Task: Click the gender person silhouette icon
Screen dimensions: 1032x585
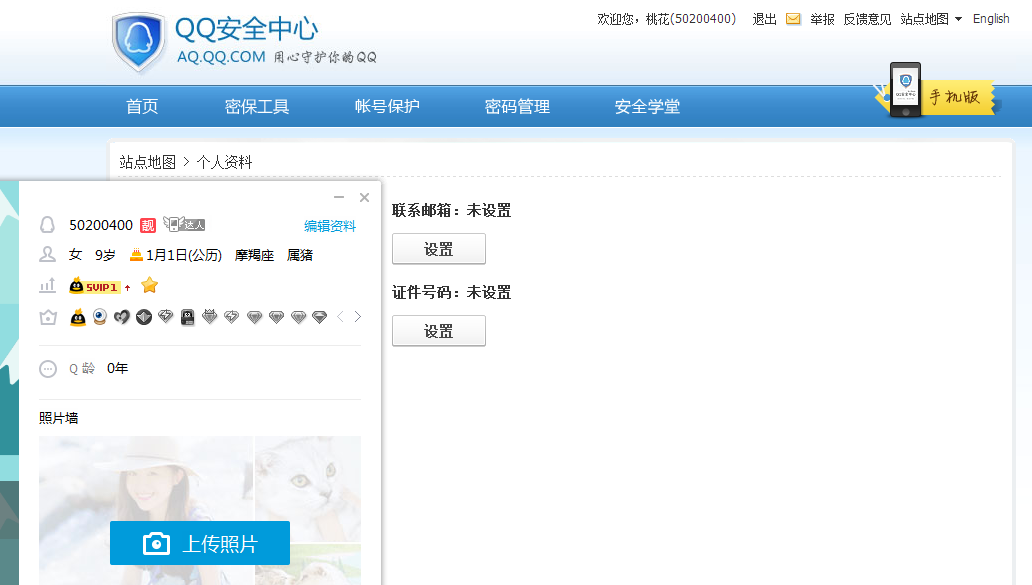Action: tap(47, 254)
